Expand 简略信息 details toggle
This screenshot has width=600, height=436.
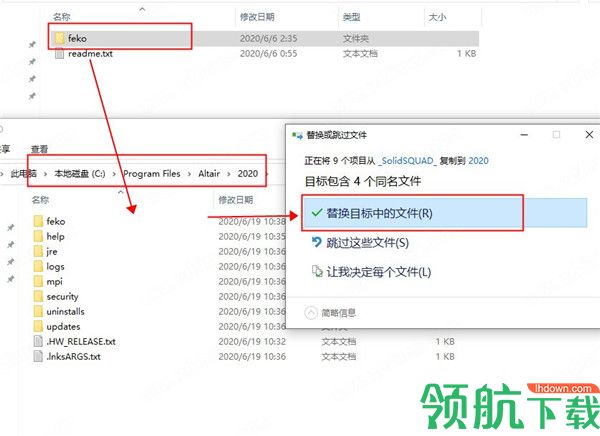tap(311, 313)
